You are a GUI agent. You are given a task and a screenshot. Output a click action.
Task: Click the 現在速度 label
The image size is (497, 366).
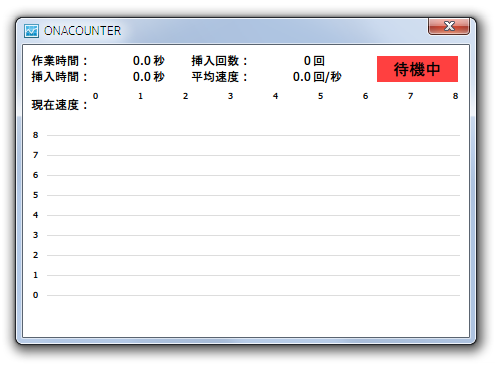point(60,105)
